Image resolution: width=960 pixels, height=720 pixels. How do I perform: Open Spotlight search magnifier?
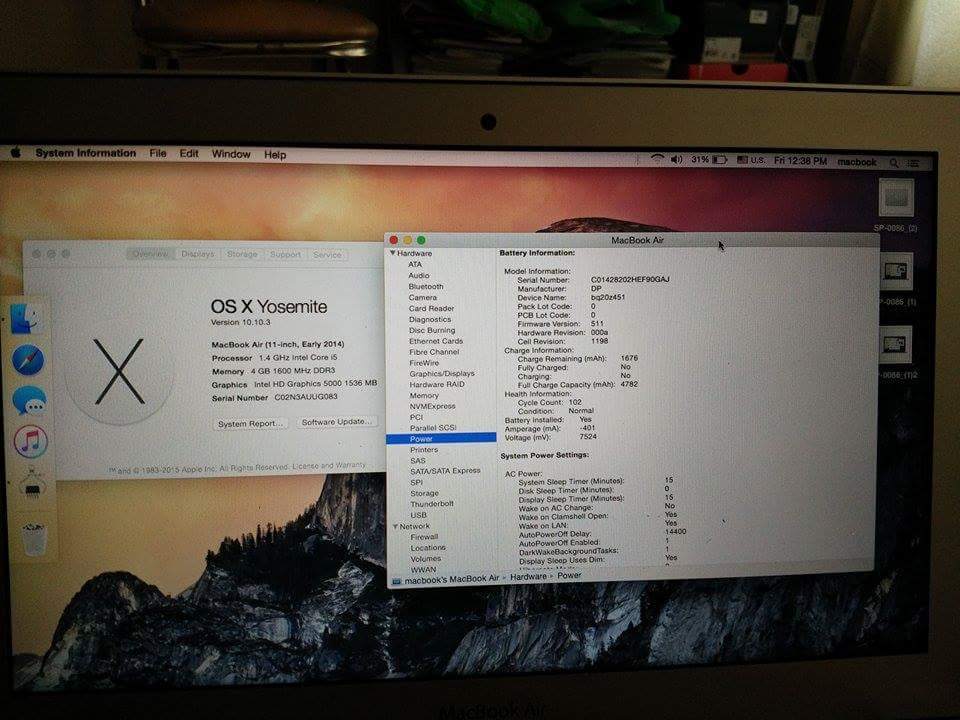point(894,163)
